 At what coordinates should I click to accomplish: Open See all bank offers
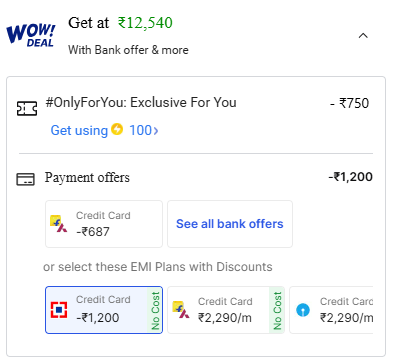(230, 224)
